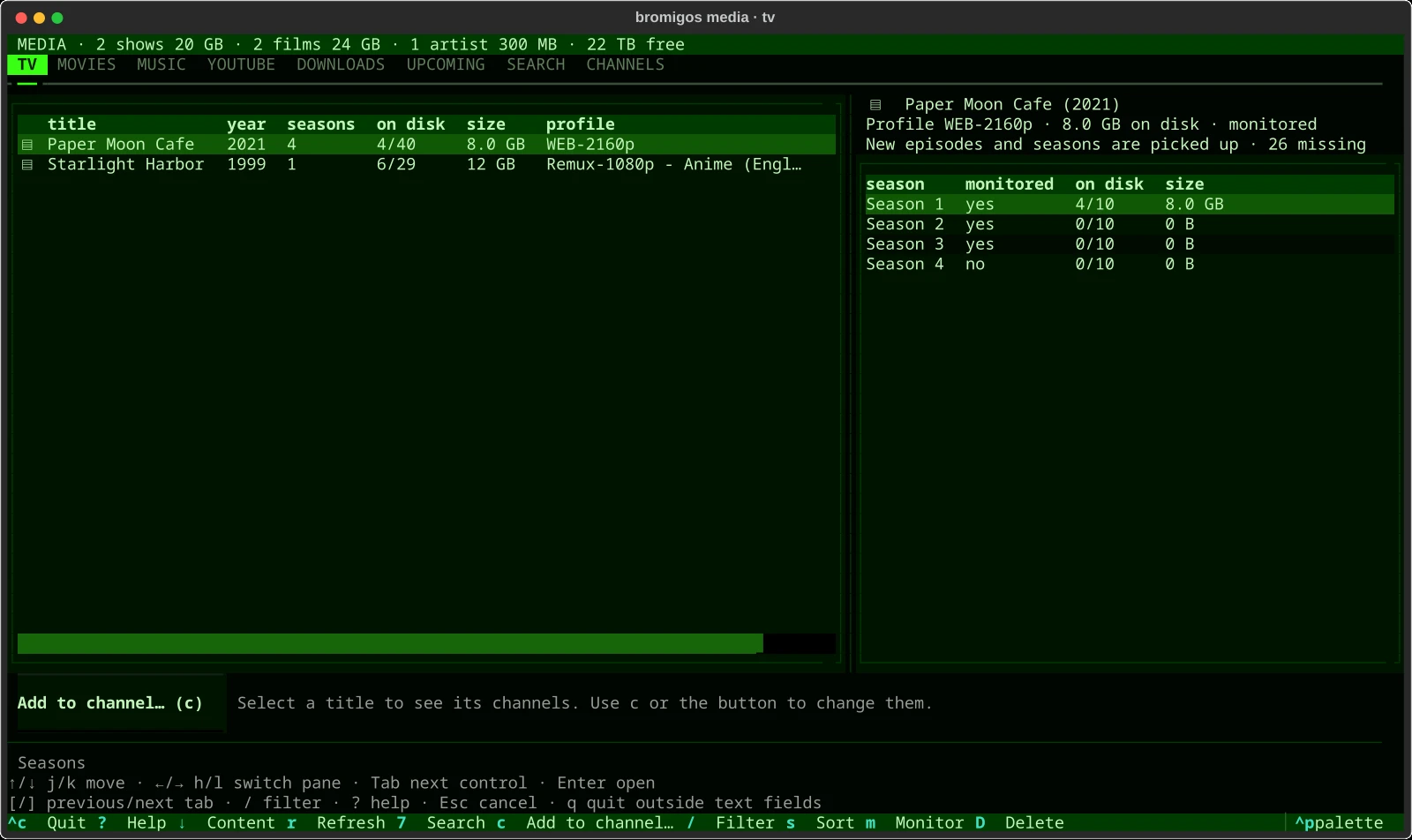Click Help in the footer bar
The image size is (1412, 840).
pyautogui.click(x=146, y=823)
